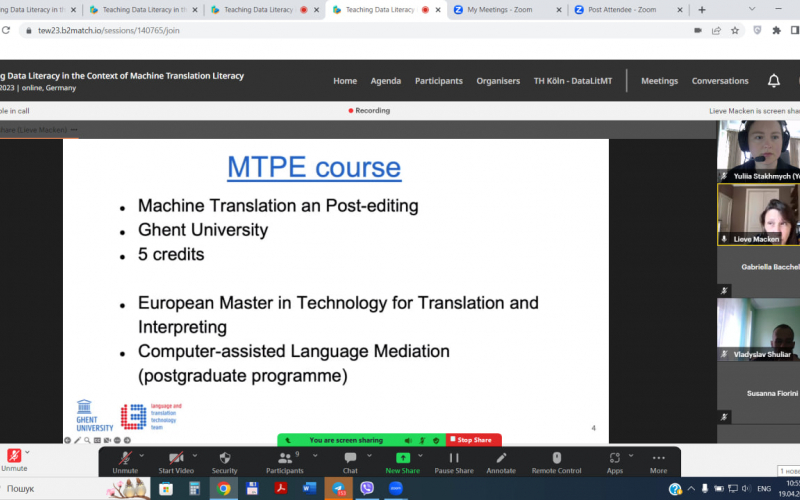The height and width of the screenshot is (500, 800).
Task: Click the MTPE course slide title link
Action: (314, 167)
